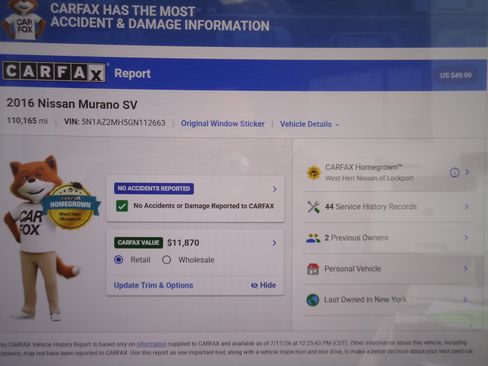Click the globe icon for Last Owned
The height and width of the screenshot is (366, 488).
pos(313,300)
